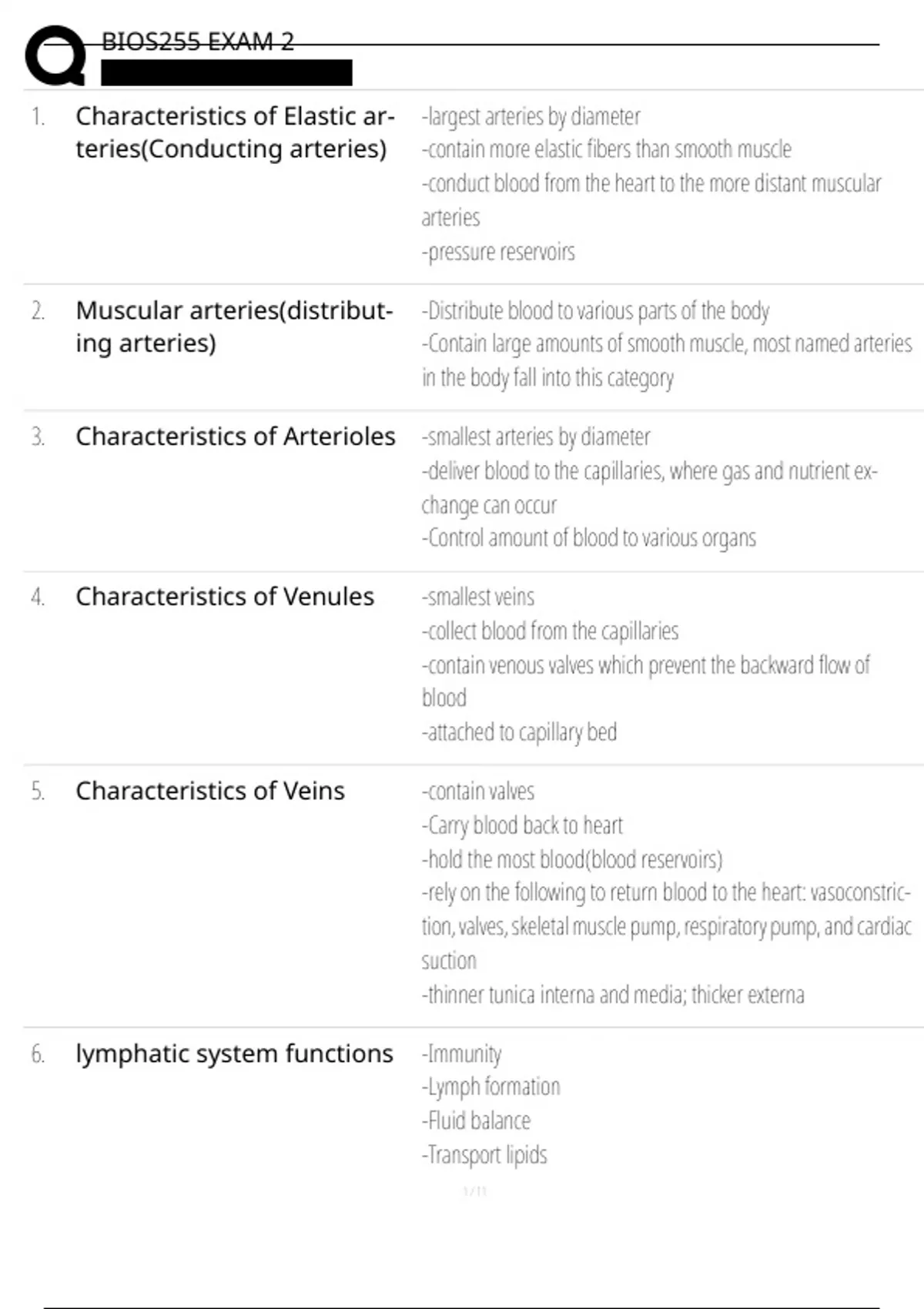
Task: Click the "pressure reservoirs" definition line
Action: [x=498, y=253]
